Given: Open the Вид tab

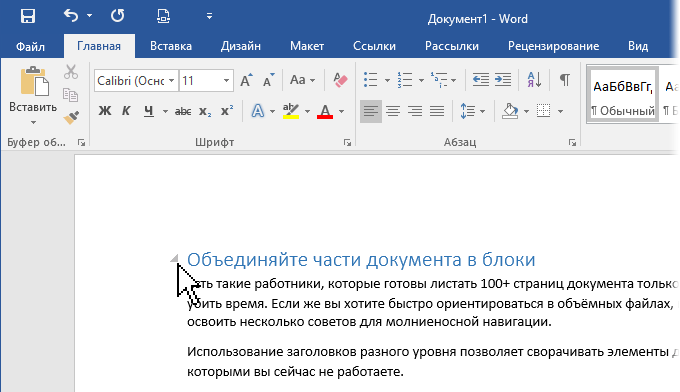Looking at the screenshot, I should (x=638, y=46).
